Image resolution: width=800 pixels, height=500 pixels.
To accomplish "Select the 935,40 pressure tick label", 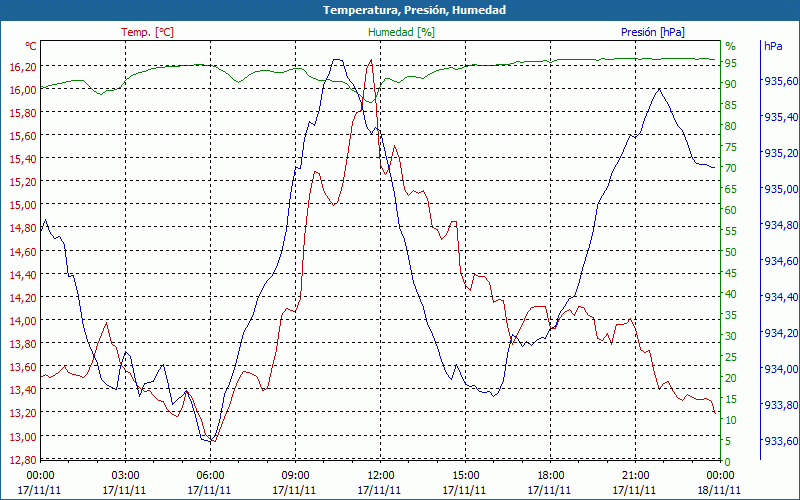I will coord(781,117).
